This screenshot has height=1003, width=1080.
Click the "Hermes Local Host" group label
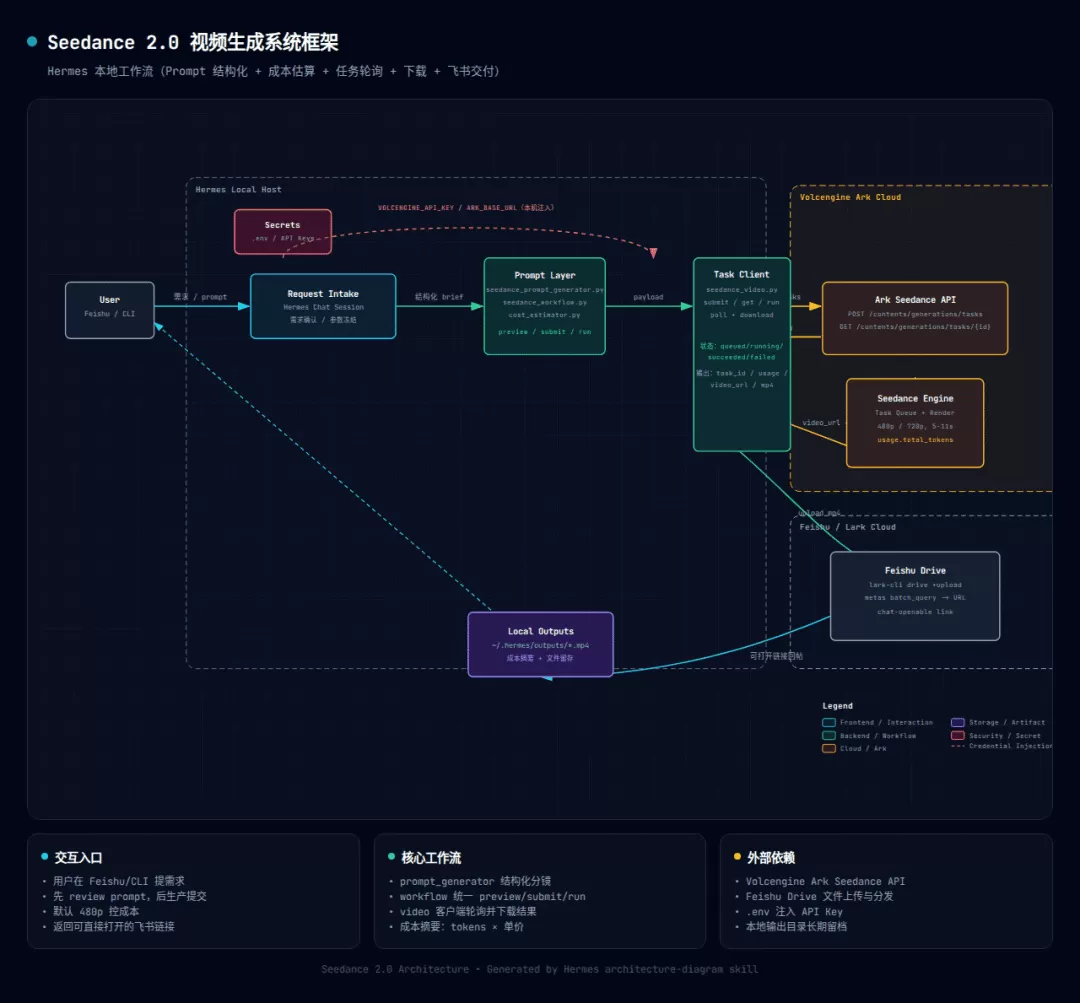pos(238,189)
